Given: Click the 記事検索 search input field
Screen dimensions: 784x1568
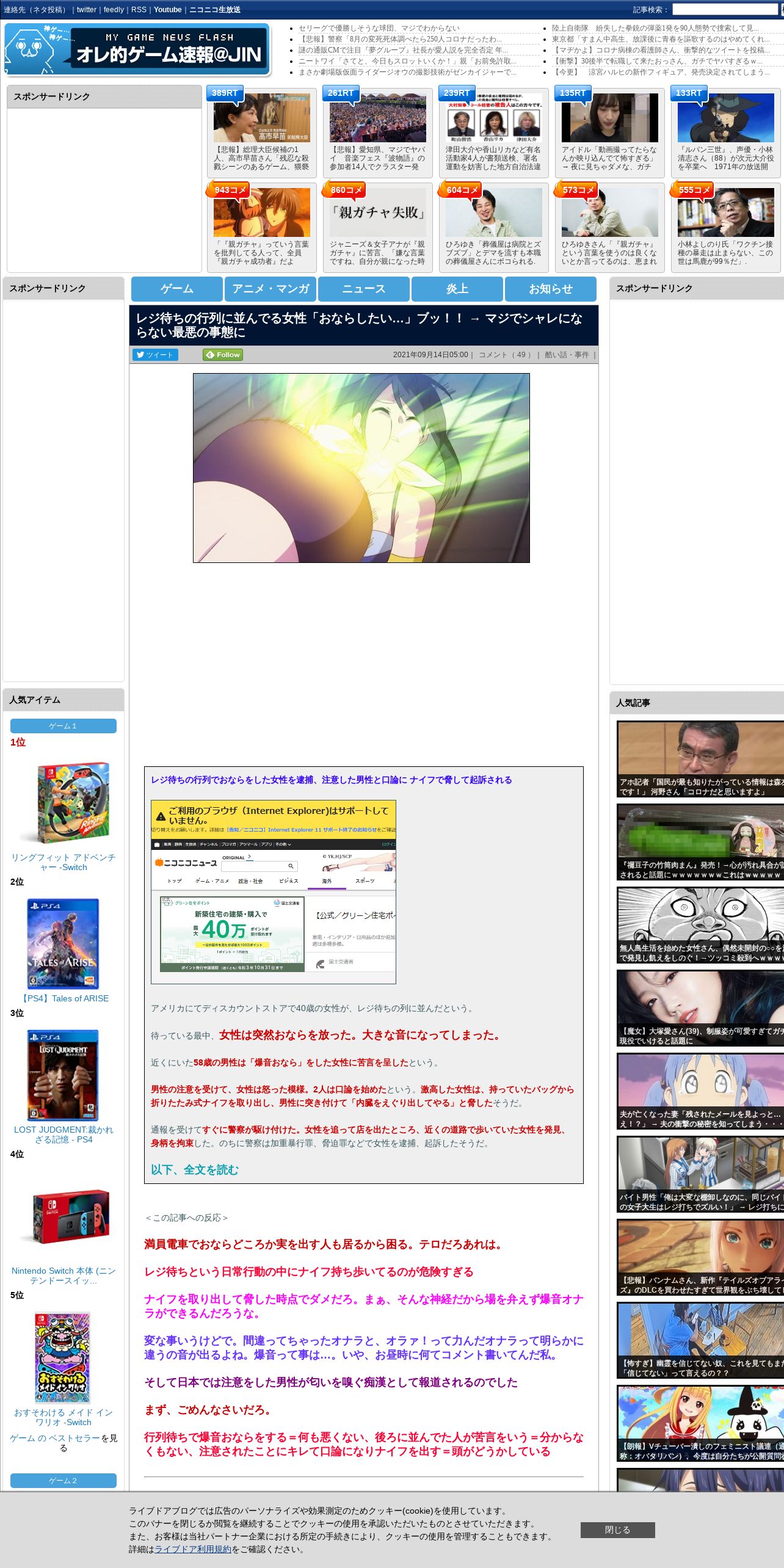Looking at the screenshot, I should pyautogui.click(x=725, y=10).
